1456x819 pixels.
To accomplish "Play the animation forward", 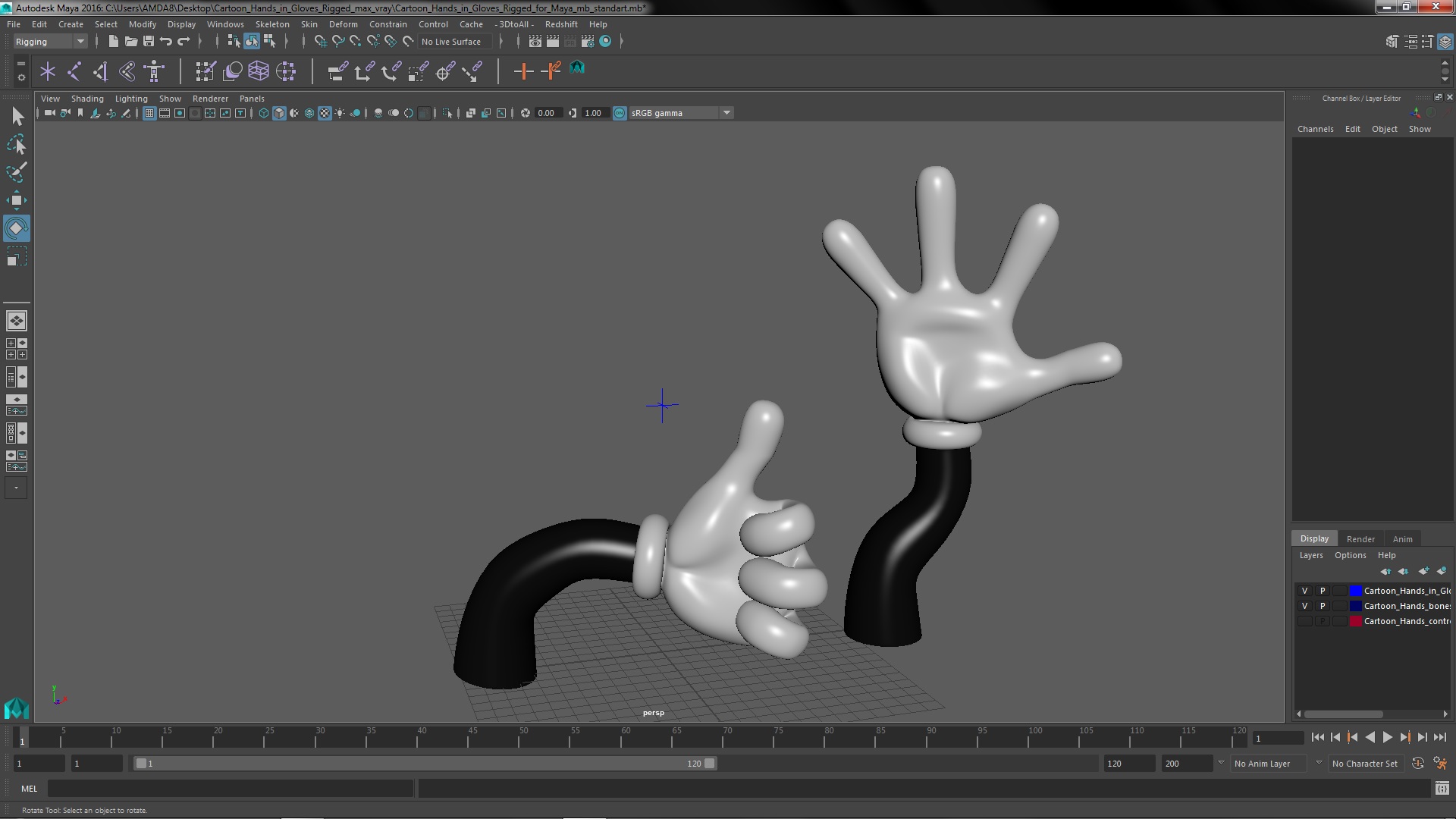I will [1387, 737].
